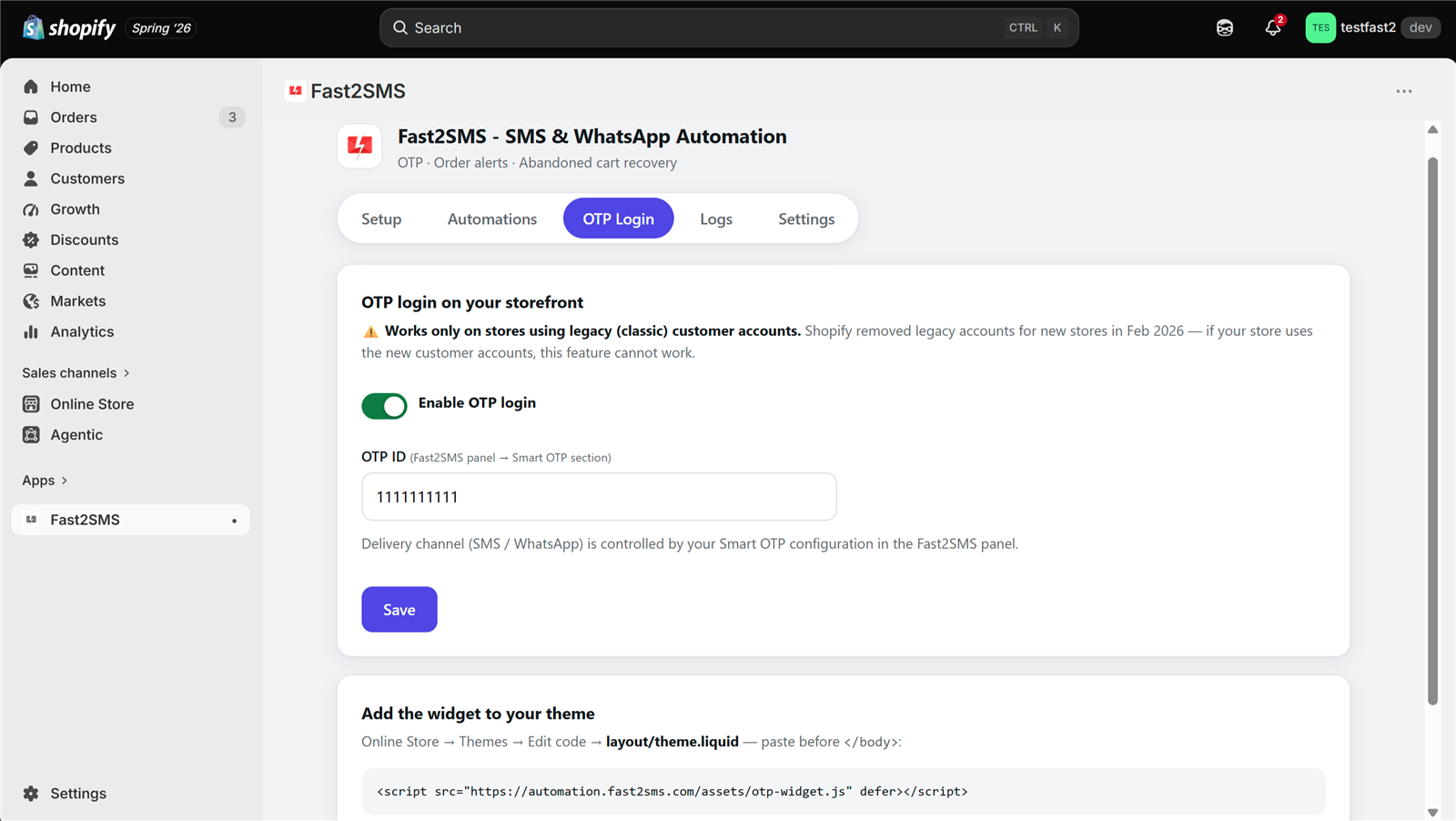Click the Spring '26 edition badge

(161, 28)
